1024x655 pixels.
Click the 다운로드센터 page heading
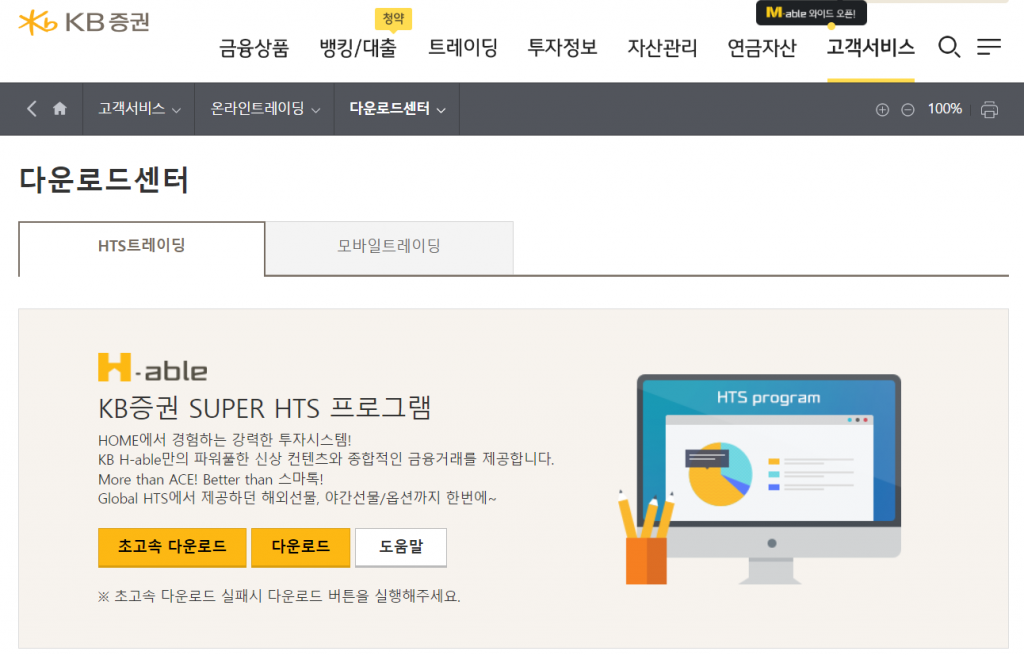click(x=104, y=180)
